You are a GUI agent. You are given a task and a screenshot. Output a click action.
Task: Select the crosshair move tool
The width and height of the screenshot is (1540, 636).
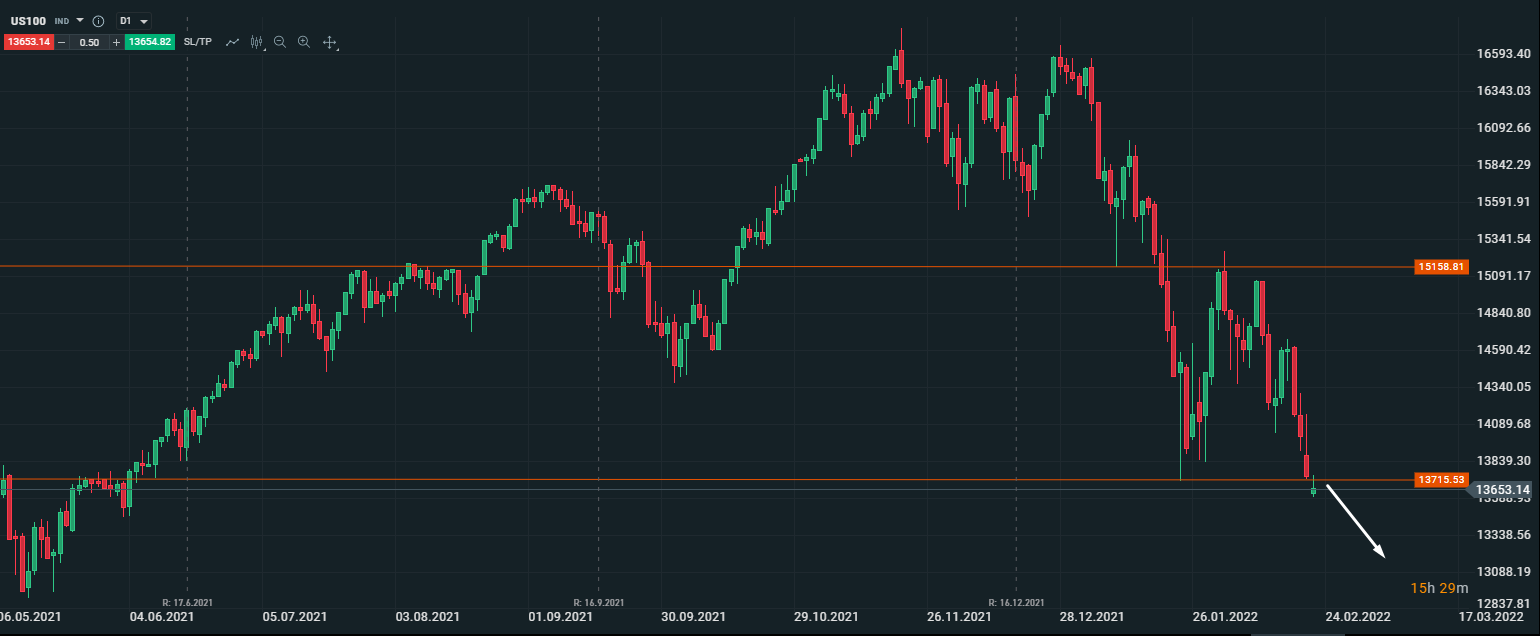[329, 42]
